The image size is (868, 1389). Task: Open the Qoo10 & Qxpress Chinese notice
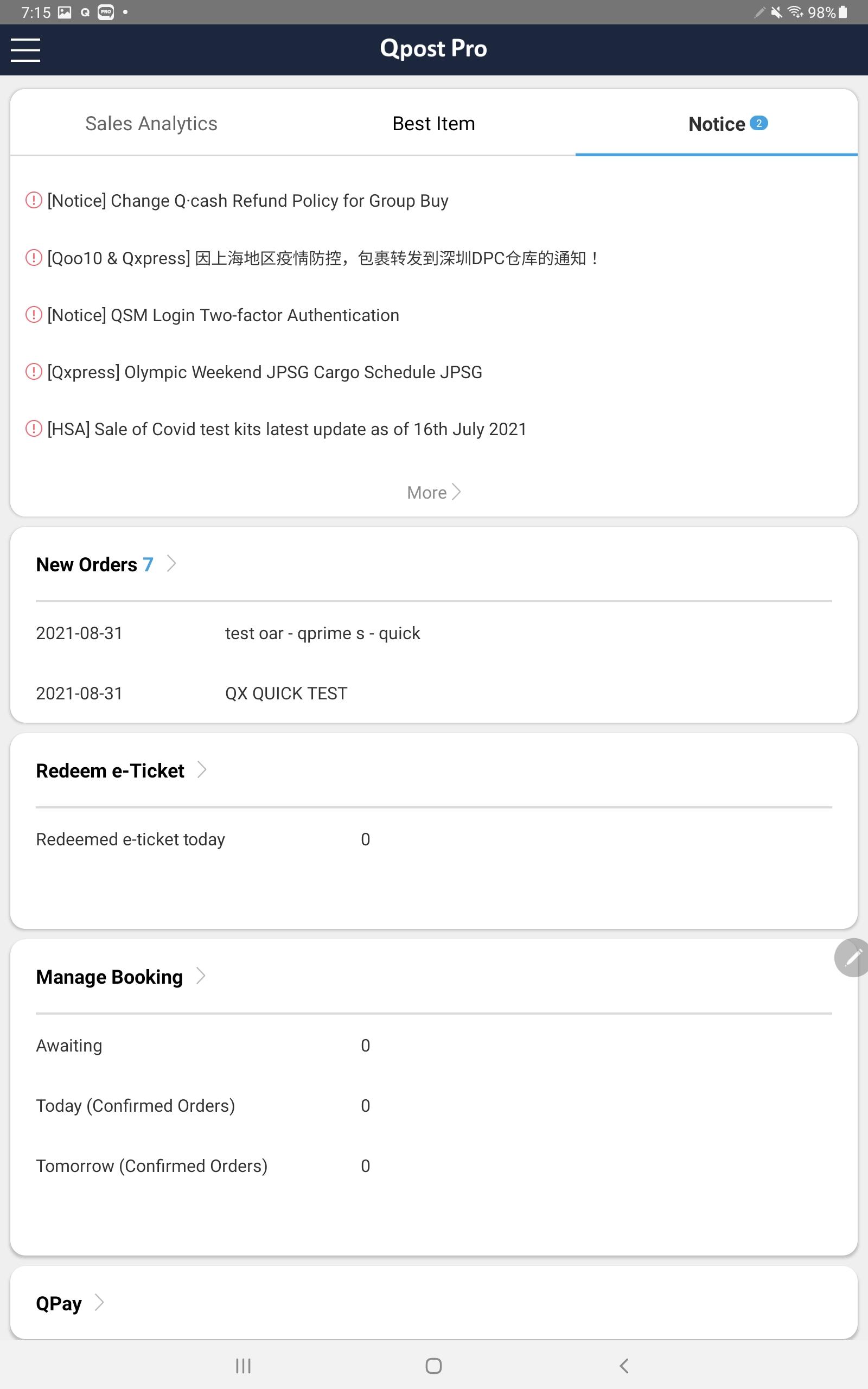[x=323, y=258]
